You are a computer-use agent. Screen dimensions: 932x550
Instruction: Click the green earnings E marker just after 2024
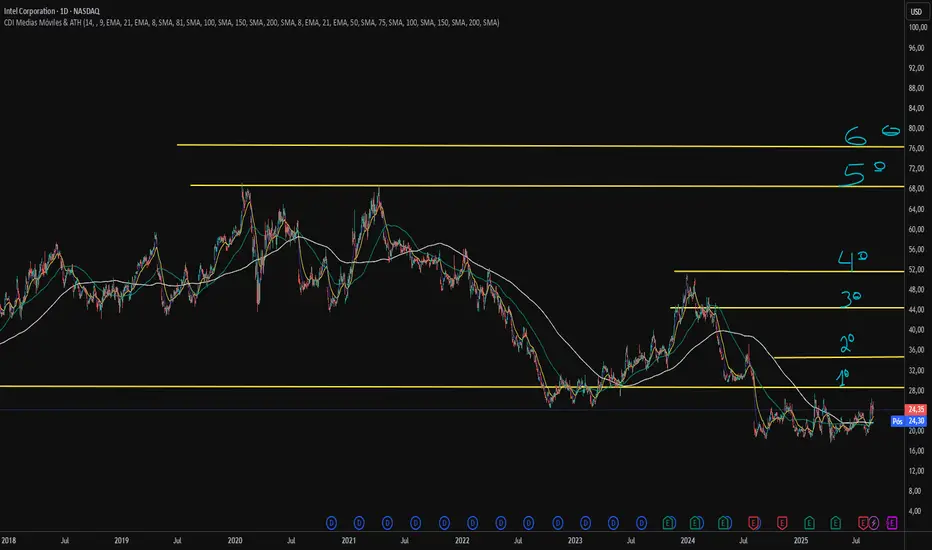696,523
